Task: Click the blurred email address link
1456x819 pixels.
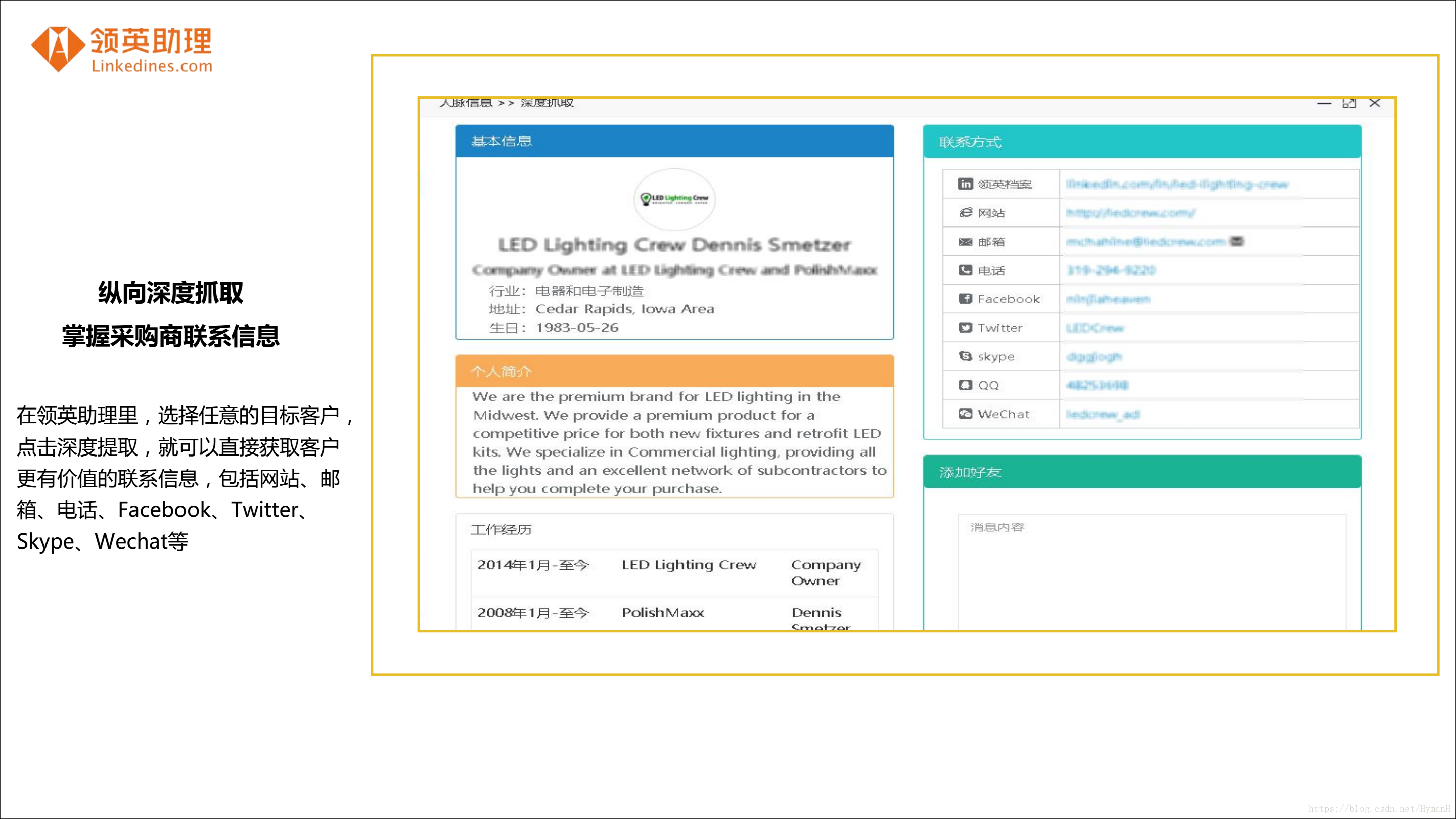Action: click(1146, 242)
